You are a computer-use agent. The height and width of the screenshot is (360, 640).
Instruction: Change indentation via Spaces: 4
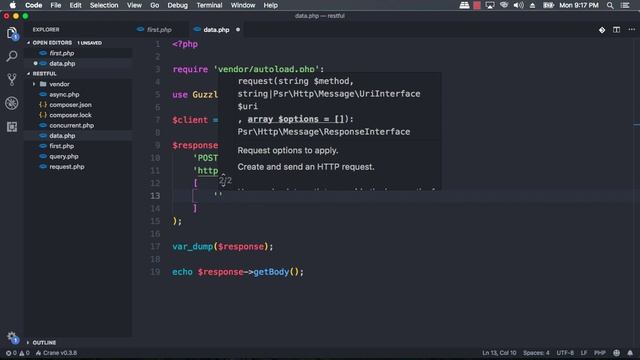[536, 353]
